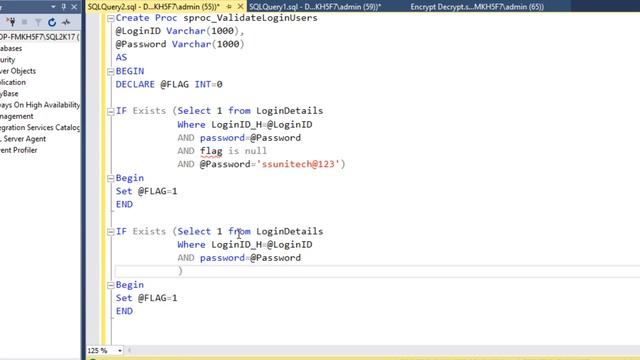This screenshot has width=640, height=360.
Task: Collapse the Create Proc code block
Action: click(x=110, y=18)
